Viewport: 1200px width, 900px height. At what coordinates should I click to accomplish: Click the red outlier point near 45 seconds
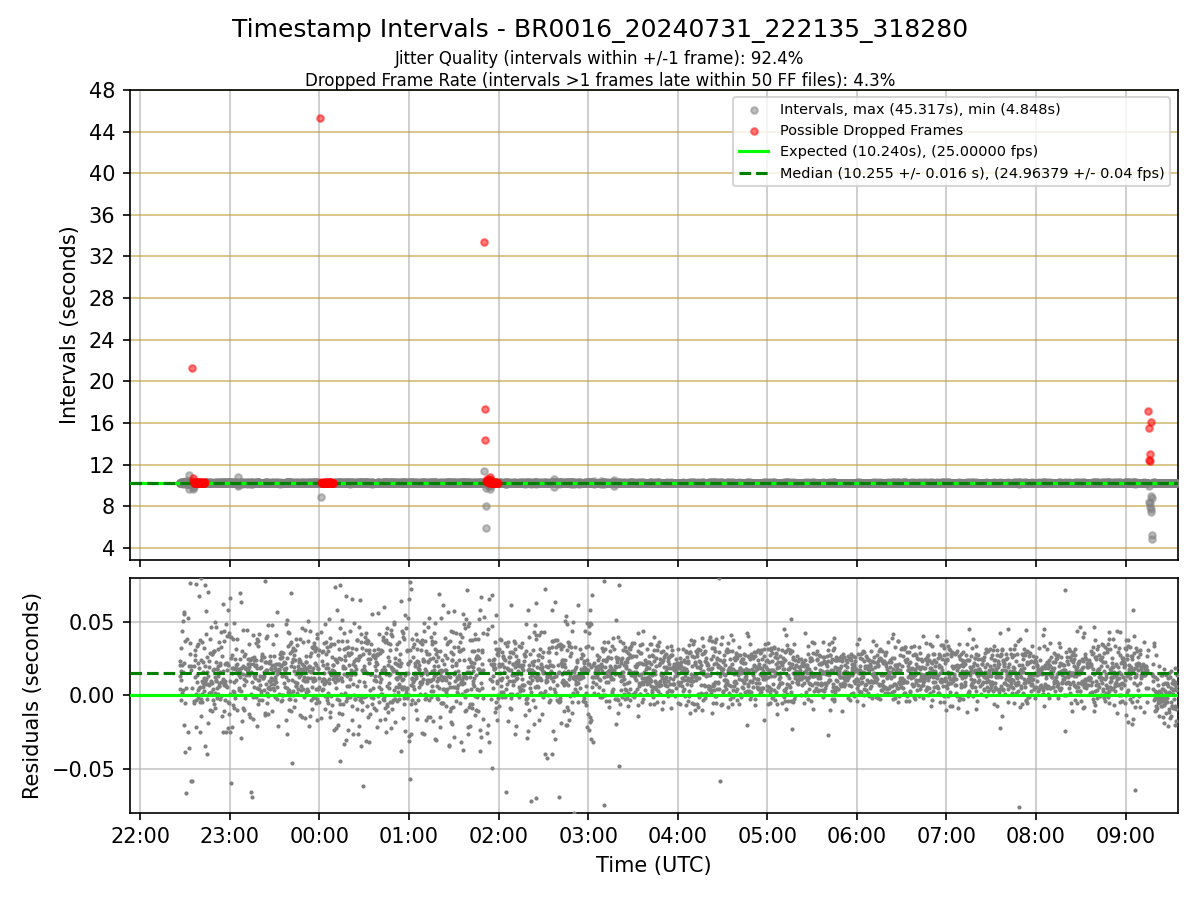pos(320,118)
